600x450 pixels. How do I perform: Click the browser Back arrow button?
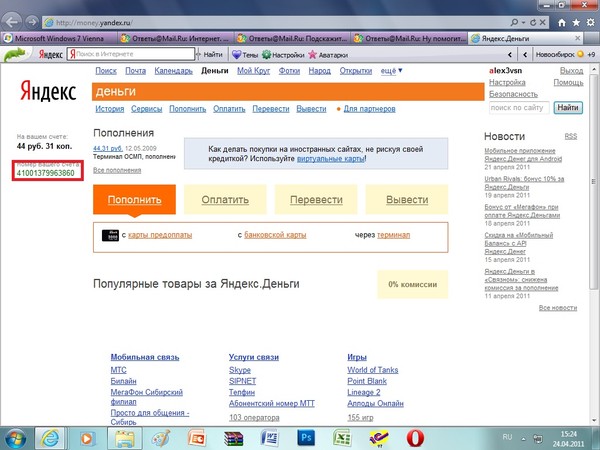[11, 22]
